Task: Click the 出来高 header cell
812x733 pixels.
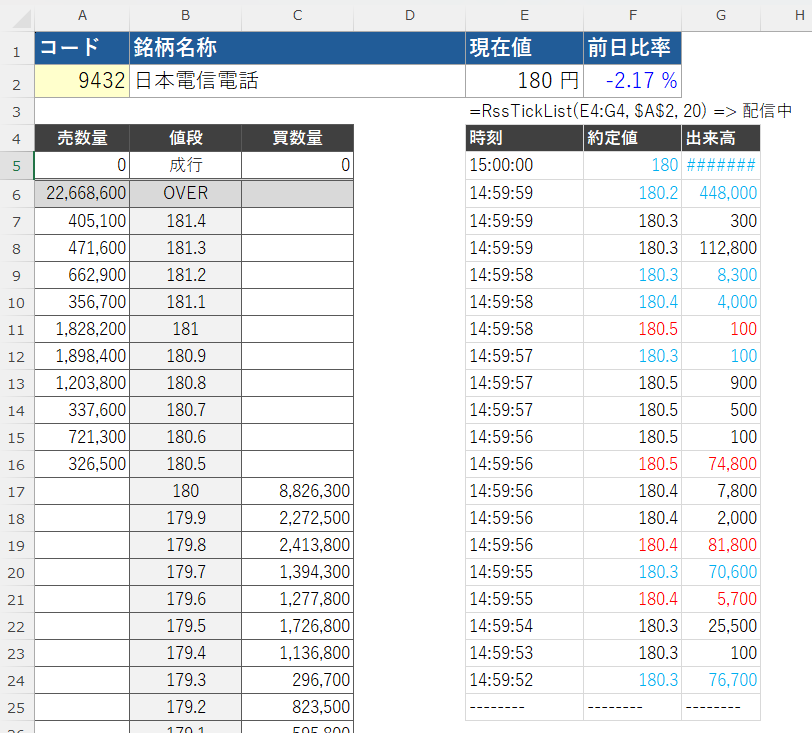Action: 721,138
